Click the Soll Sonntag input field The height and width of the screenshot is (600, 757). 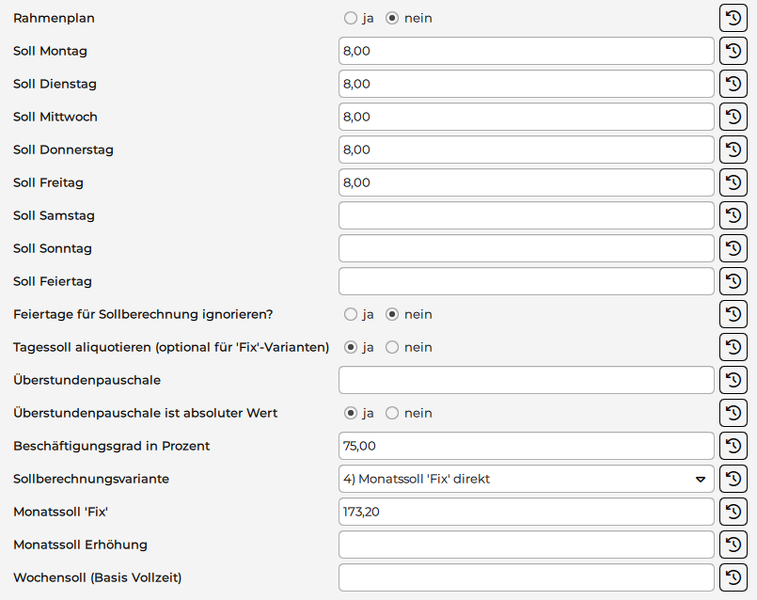(x=526, y=249)
